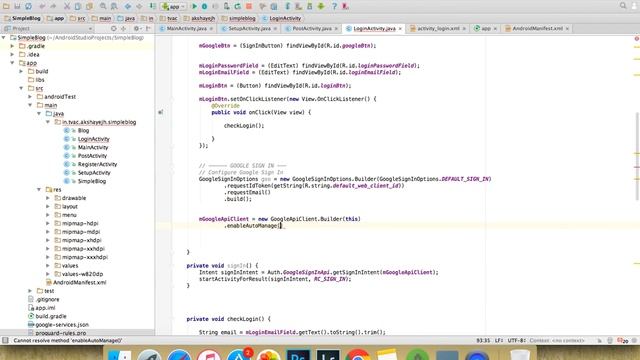Click the Paste icon in toolbar
This screenshot has height=360, width=640.
89,6
